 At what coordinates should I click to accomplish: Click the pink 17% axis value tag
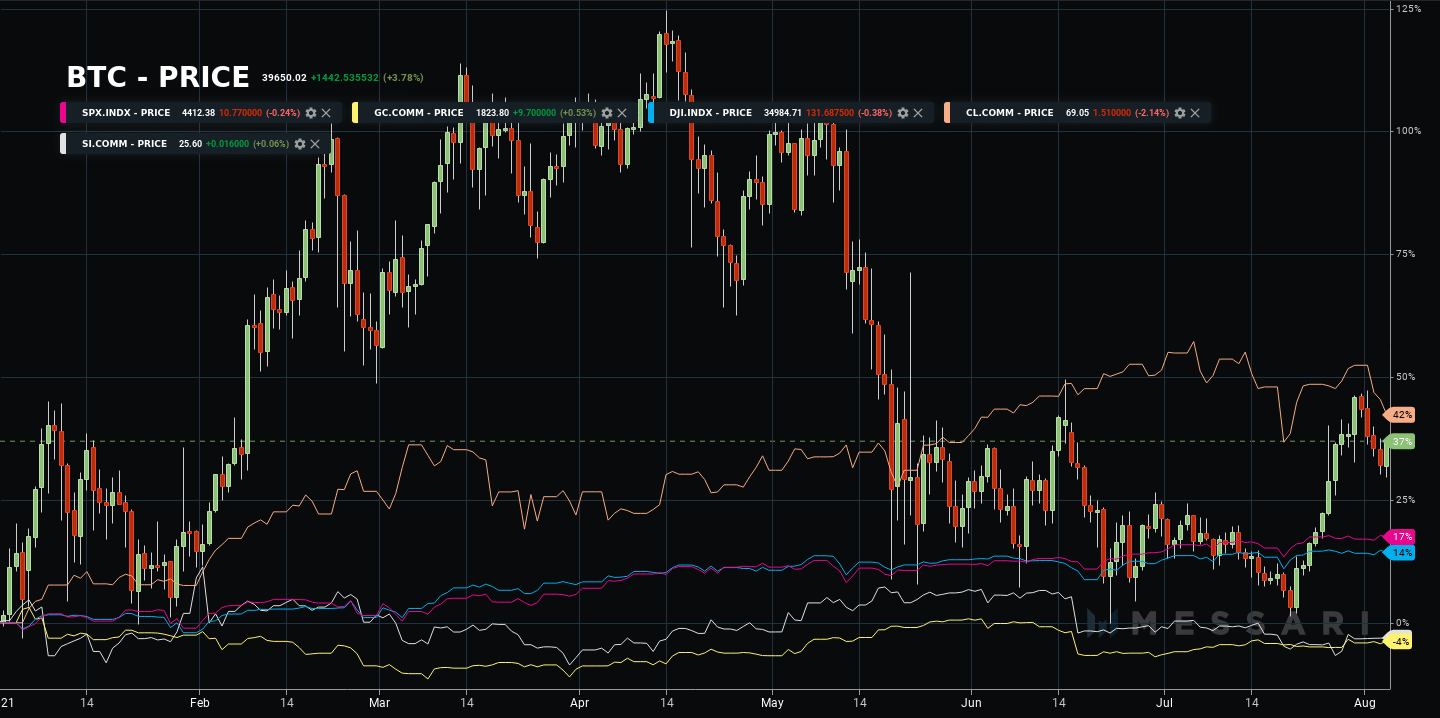(x=1401, y=537)
